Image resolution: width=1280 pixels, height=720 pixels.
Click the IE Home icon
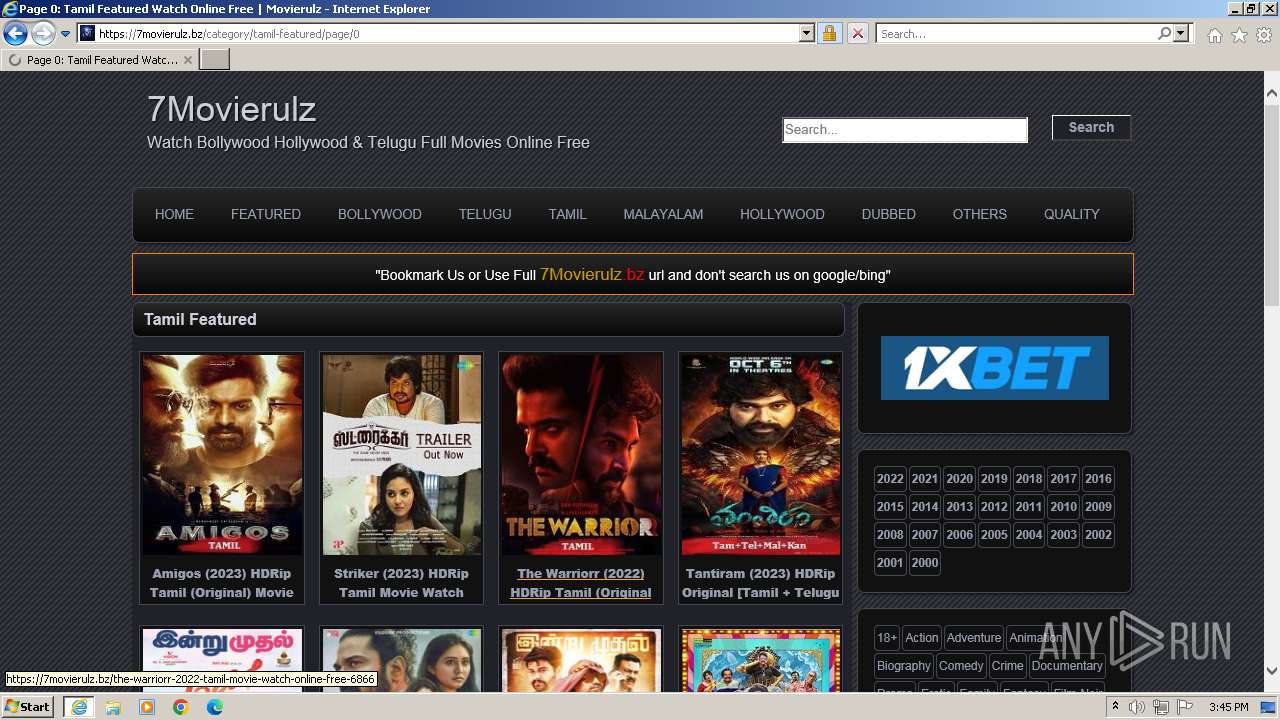pyautogui.click(x=1214, y=35)
